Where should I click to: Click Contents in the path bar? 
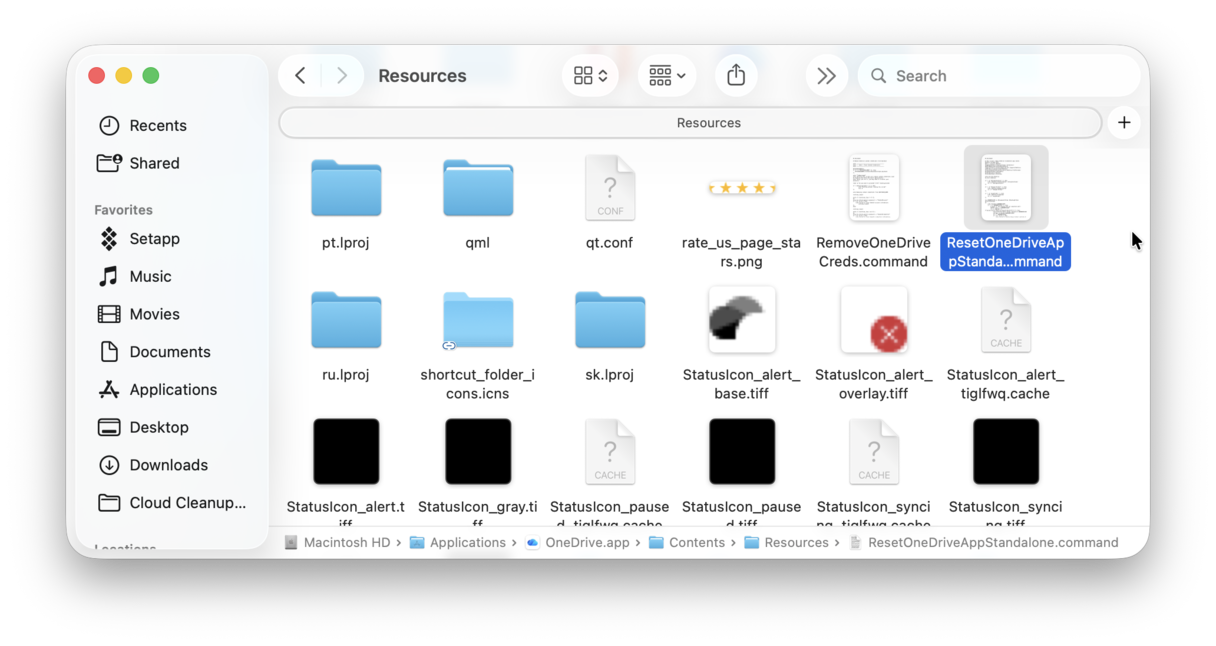coord(687,543)
